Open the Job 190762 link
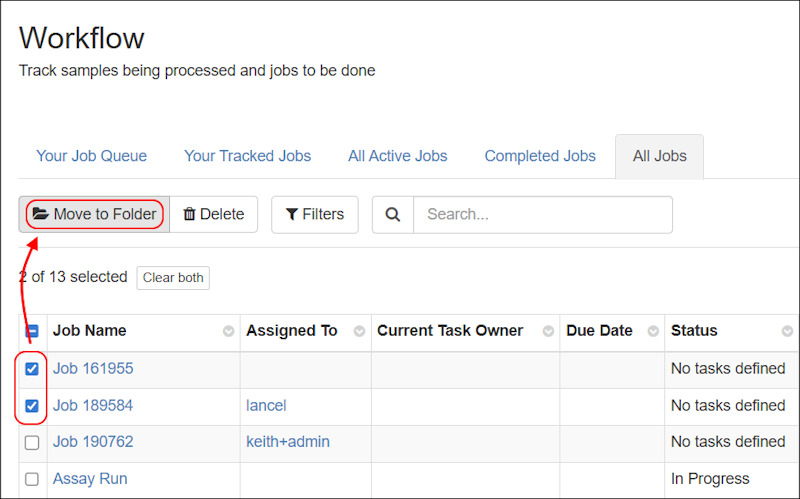The image size is (800, 499). (x=93, y=442)
